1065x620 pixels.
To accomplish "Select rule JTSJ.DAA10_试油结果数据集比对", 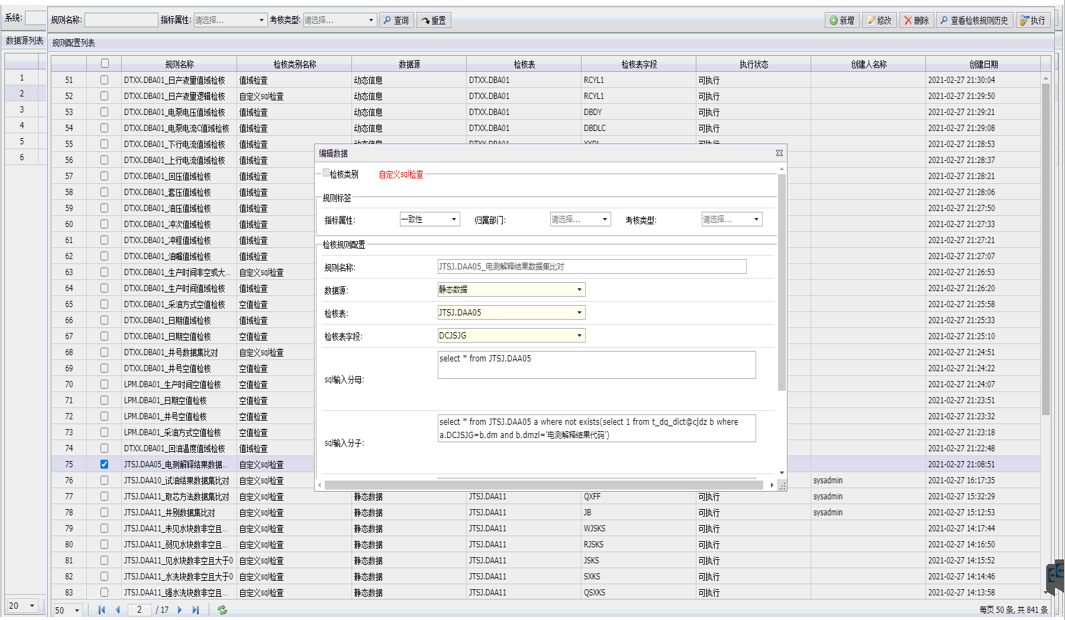I will [x=177, y=481].
